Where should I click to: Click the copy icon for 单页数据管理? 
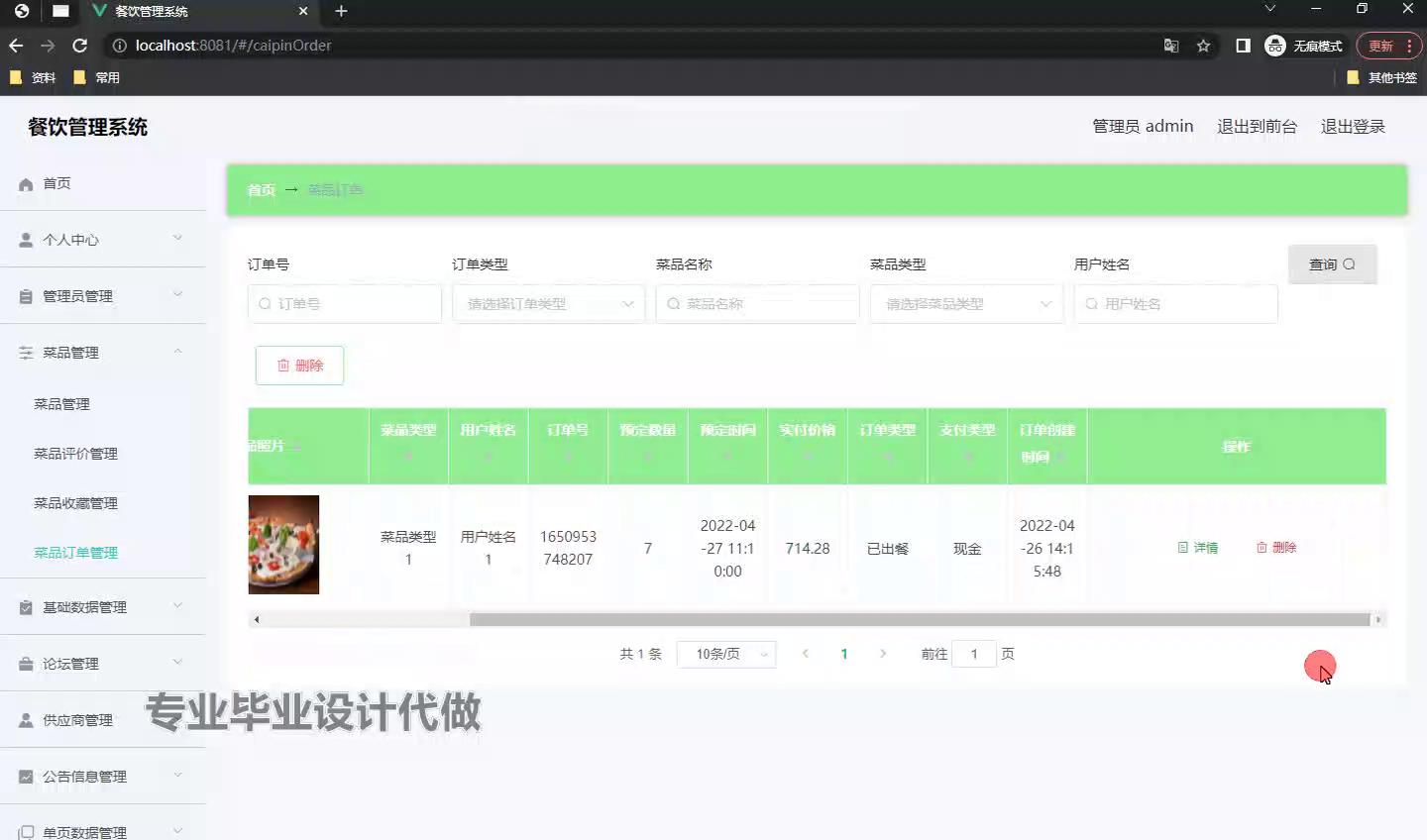click(x=26, y=832)
